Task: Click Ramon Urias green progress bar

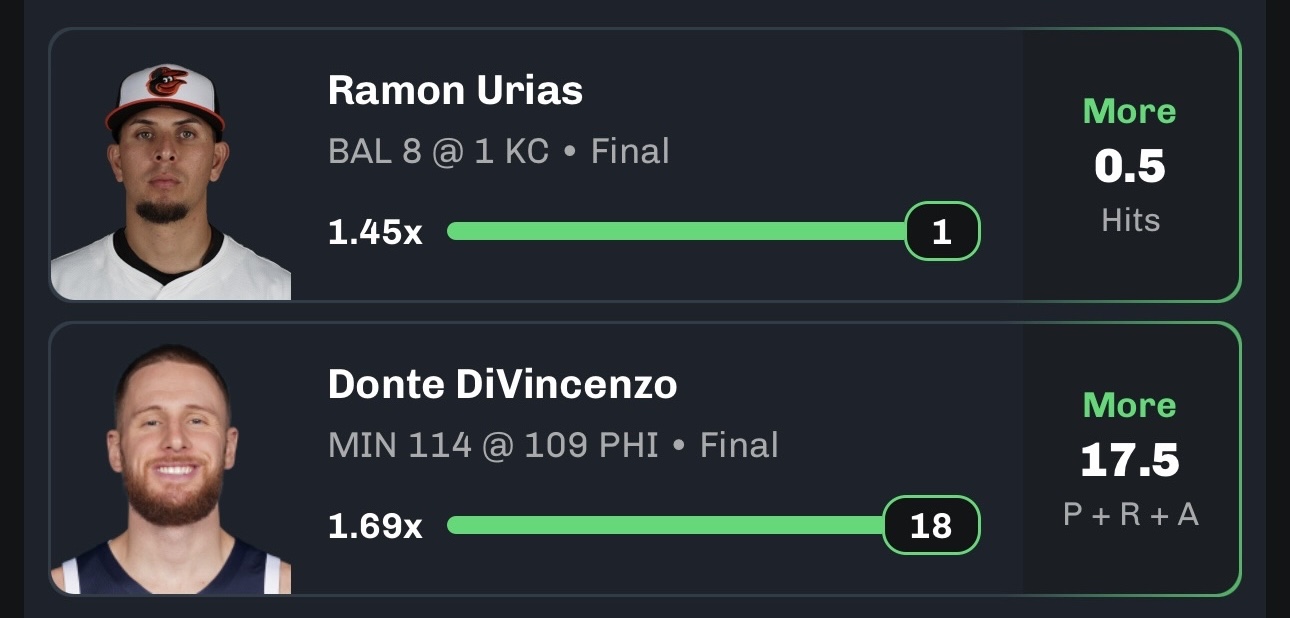Action: [x=677, y=232]
